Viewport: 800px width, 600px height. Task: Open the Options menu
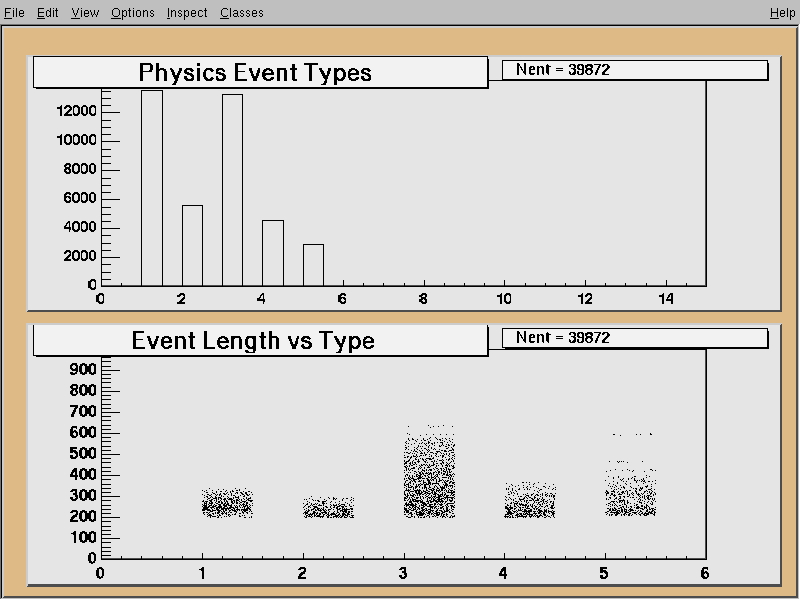133,13
